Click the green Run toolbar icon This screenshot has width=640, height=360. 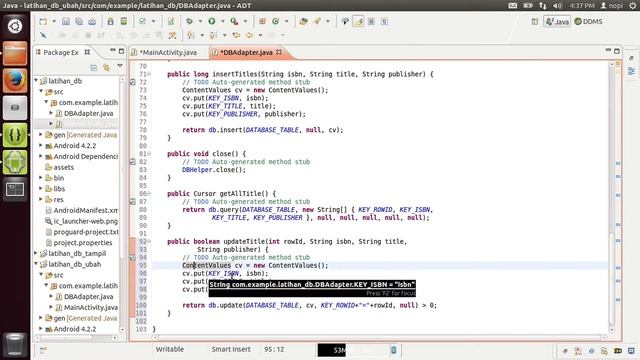point(212,21)
